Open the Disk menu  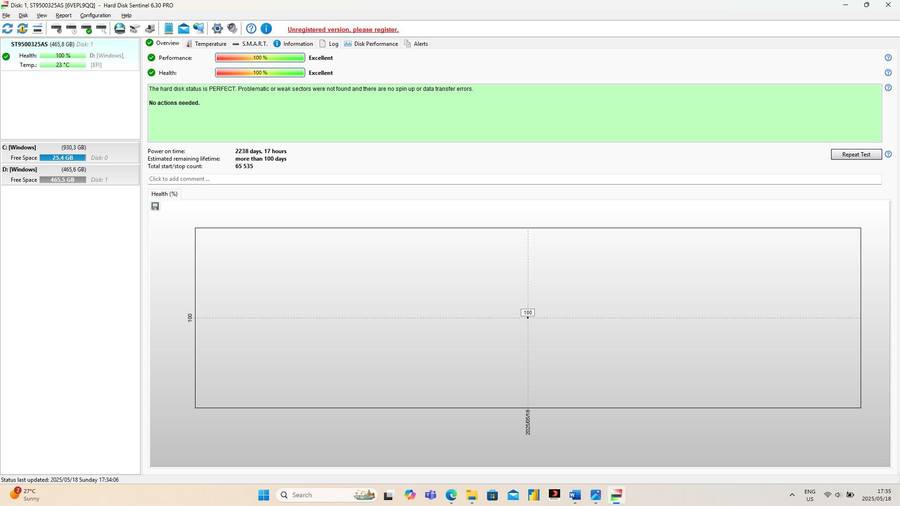pyautogui.click(x=23, y=15)
